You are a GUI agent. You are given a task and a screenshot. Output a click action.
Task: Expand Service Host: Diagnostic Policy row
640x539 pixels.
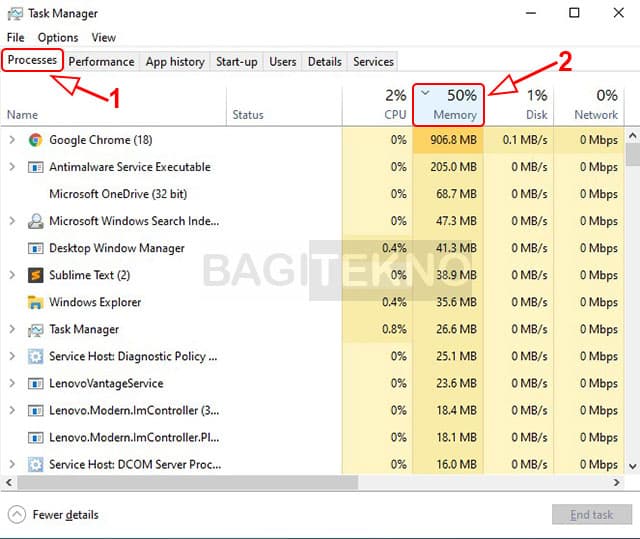(12, 356)
